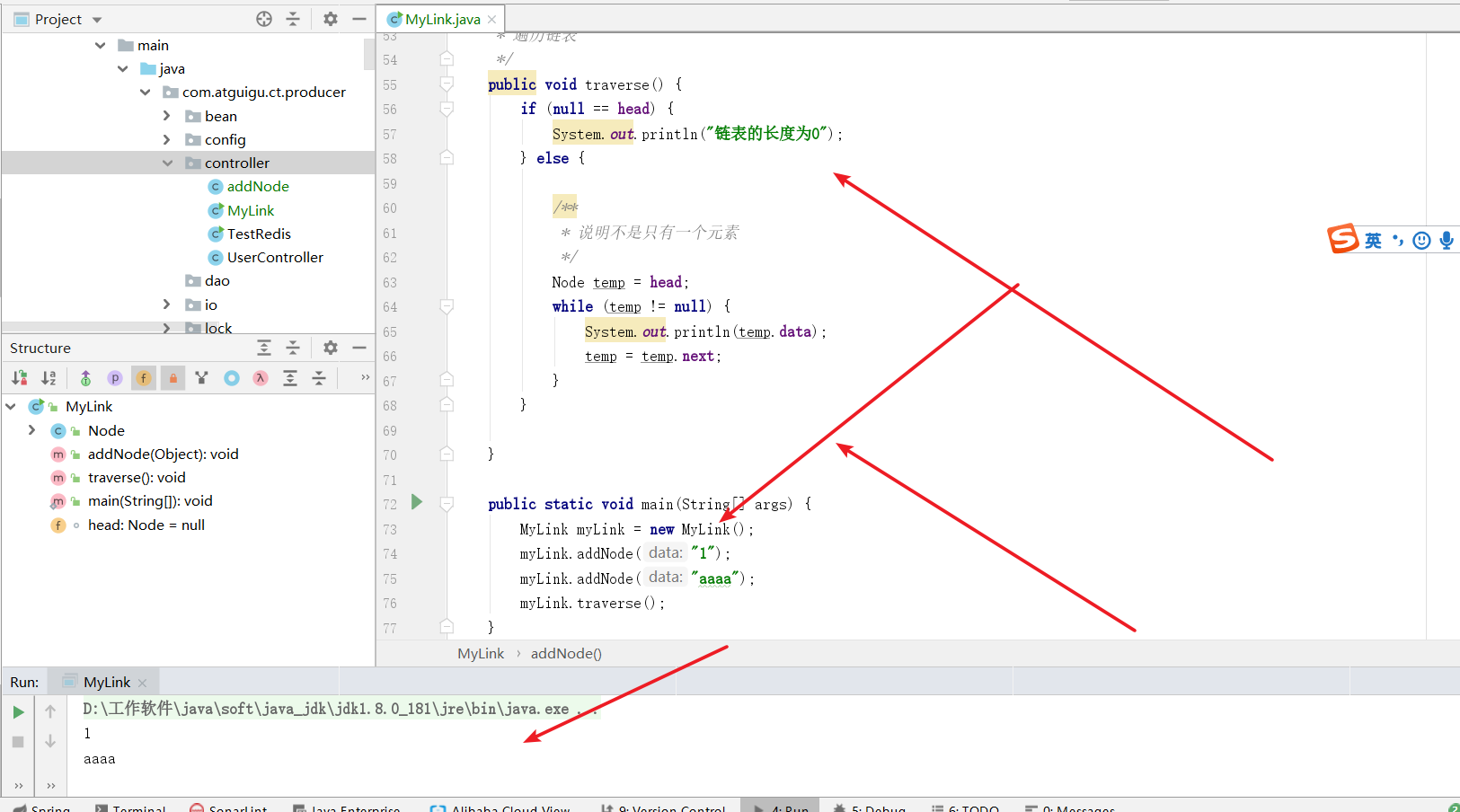
Task: Collapse the controller folder in Project tree
Action: [x=167, y=163]
